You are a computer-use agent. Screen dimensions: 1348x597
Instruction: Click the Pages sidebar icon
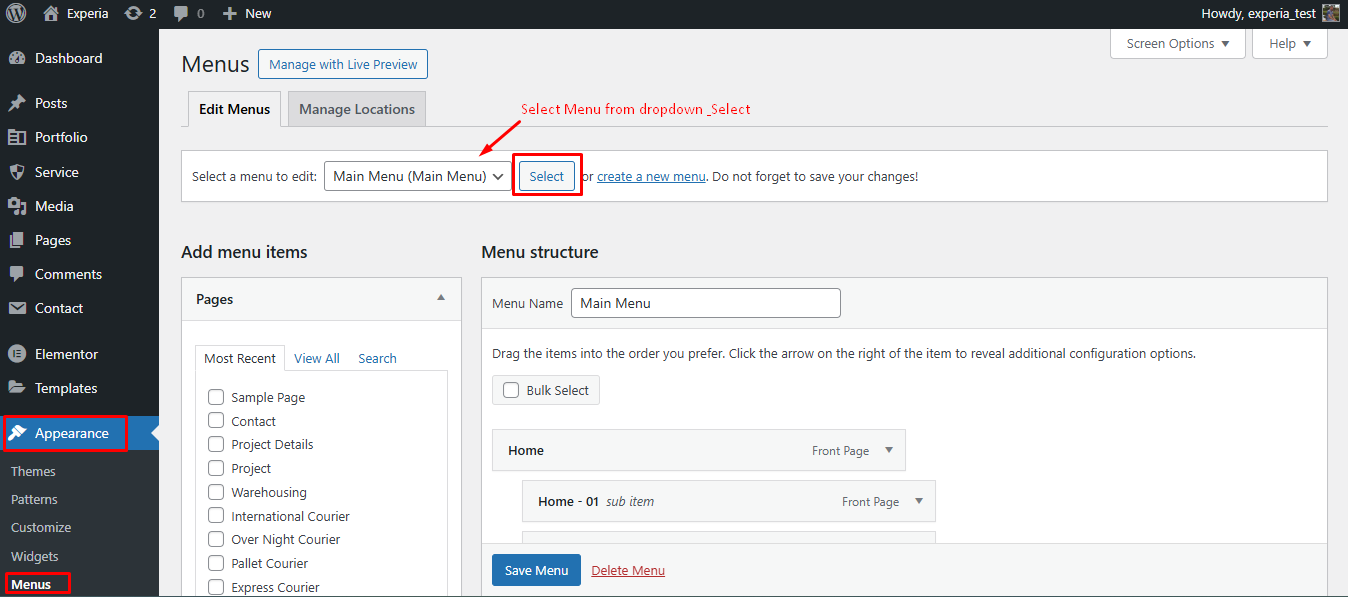[x=17, y=240]
